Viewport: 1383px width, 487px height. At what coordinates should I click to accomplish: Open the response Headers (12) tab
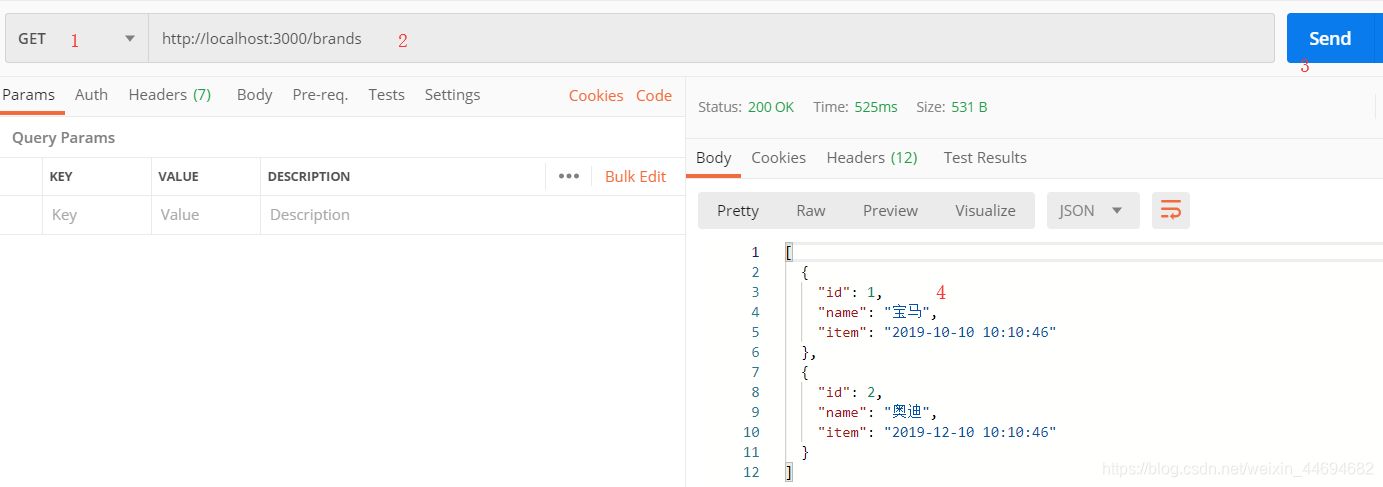pos(872,158)
